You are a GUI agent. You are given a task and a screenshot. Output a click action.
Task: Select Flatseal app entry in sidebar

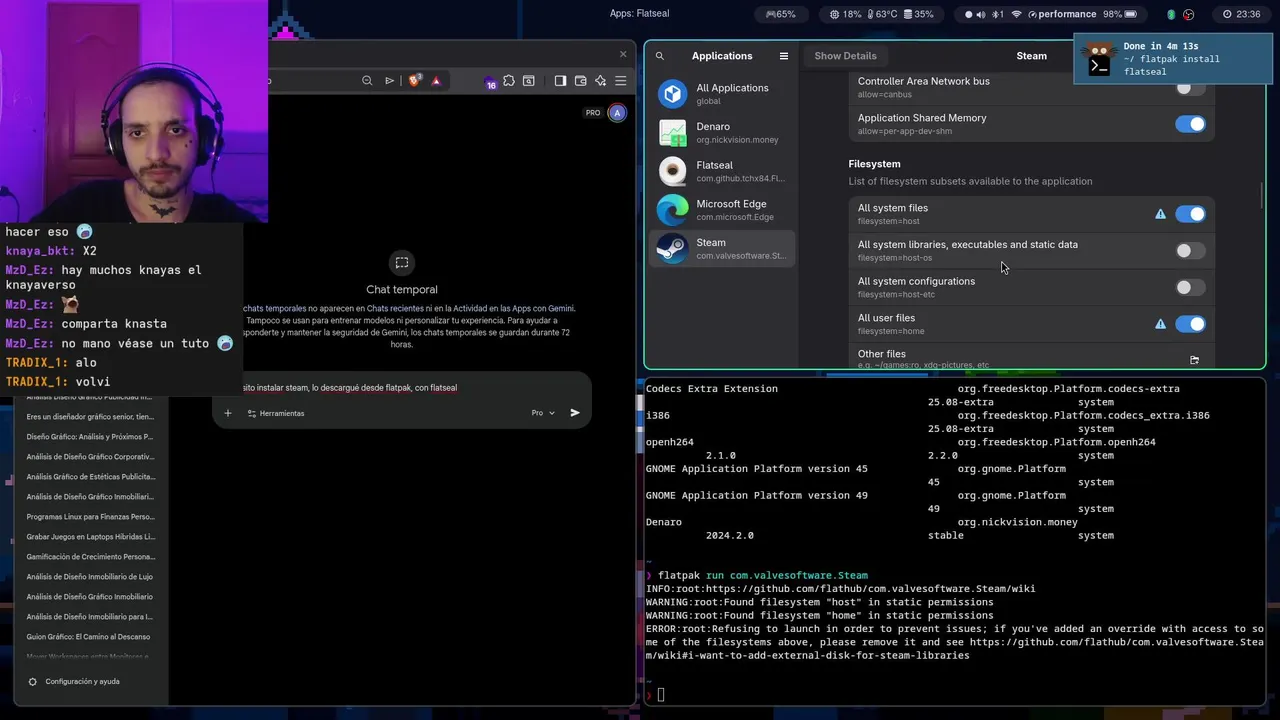[x=722, y=171]
